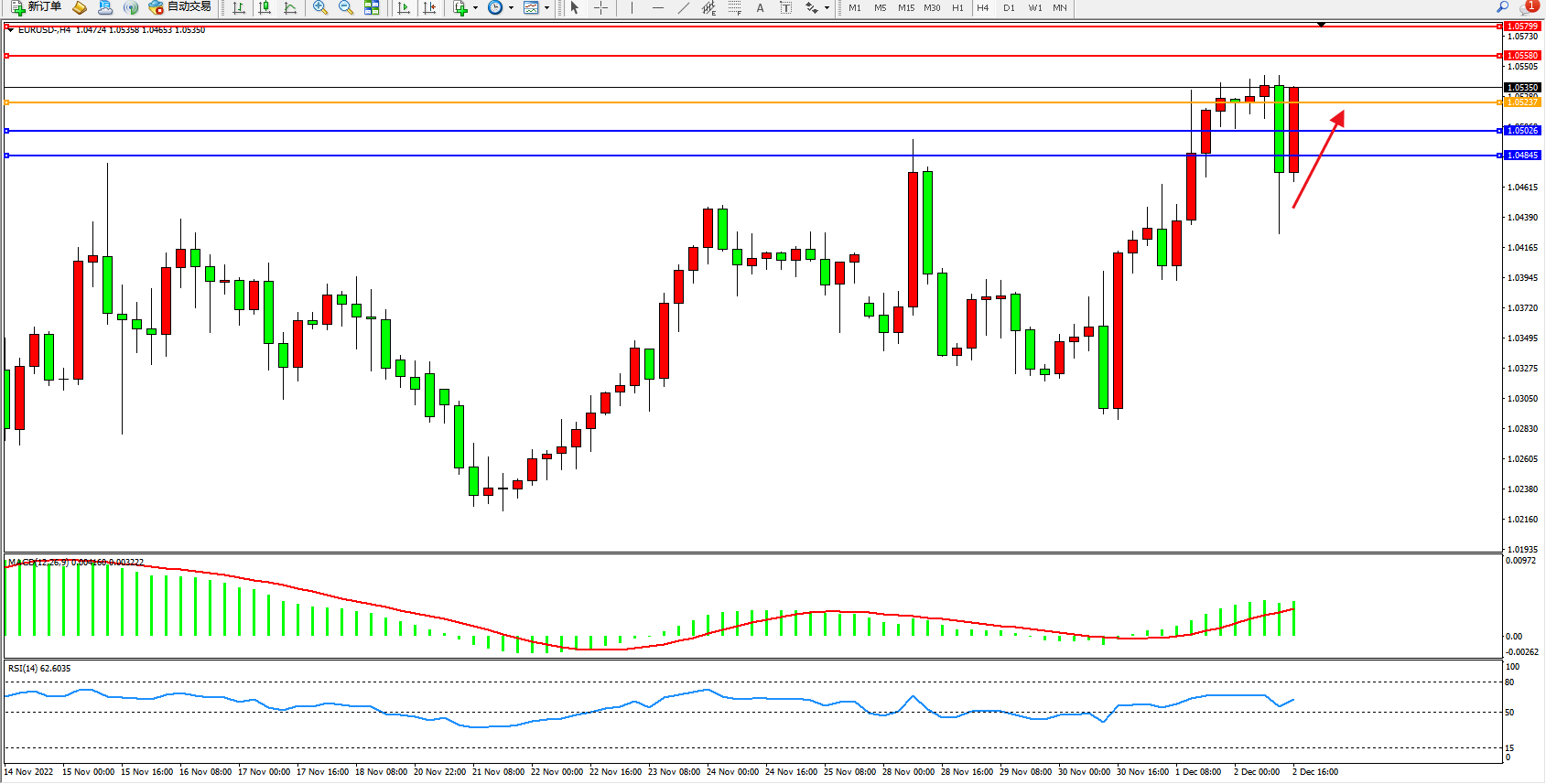This screenshot has height=784, width=1546.
Task: Zoom in on the chart
Action: pos(320,8)
